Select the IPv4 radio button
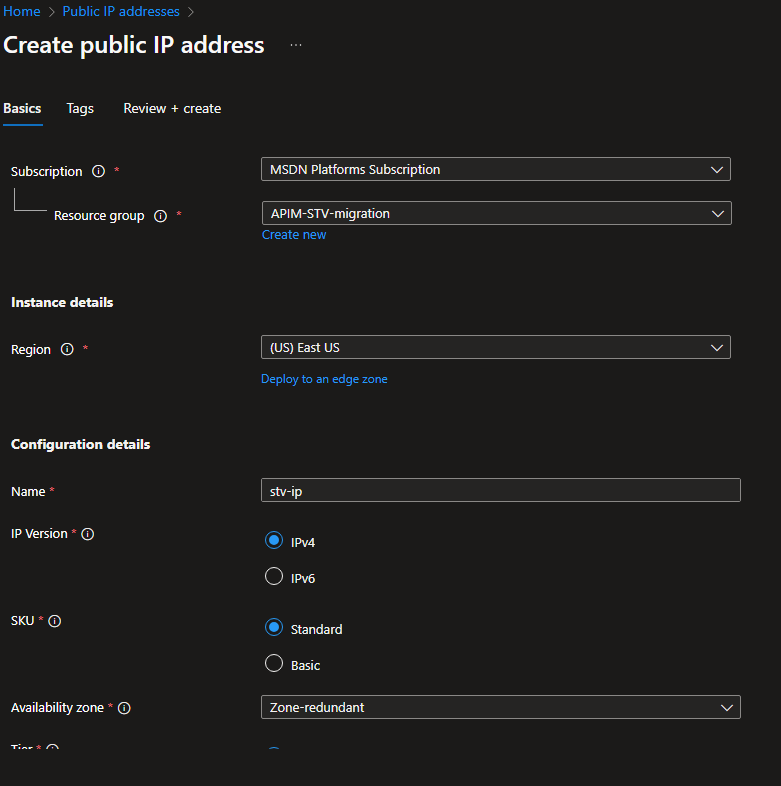This screenshot has height=786, width=781. click(x=274, y=540)
